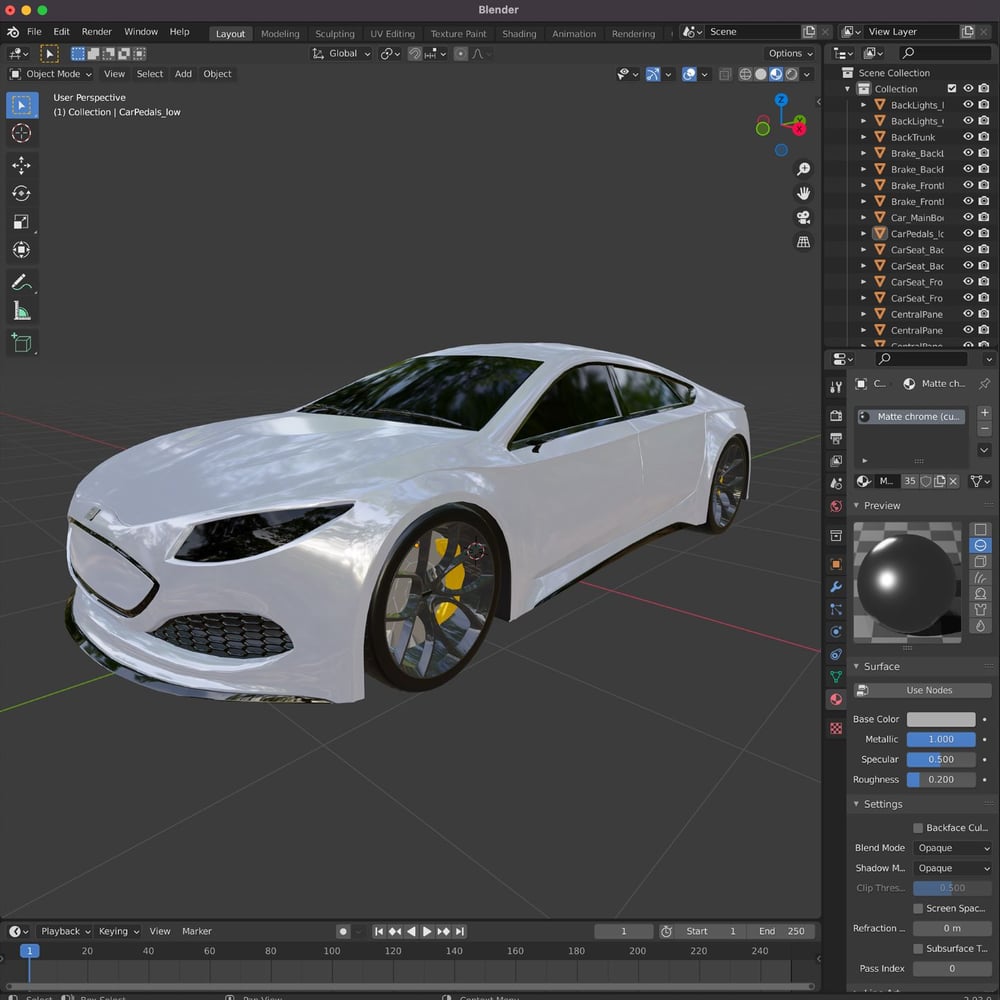The image size is (1000, 1000).
Task: Toggle camera view icon in viewport
Action: 803,218
